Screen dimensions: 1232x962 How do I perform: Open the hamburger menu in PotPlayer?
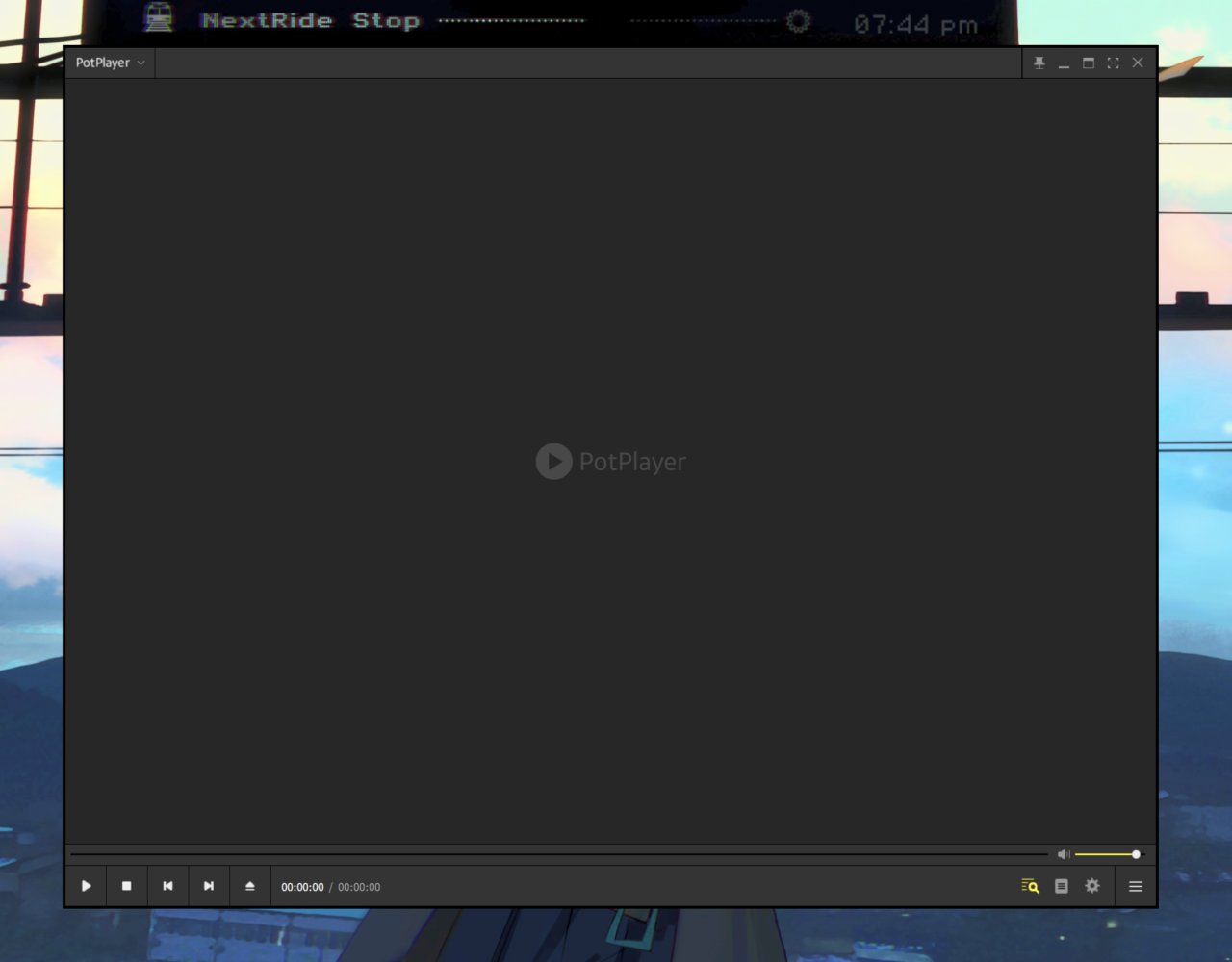click(1136, 886)
